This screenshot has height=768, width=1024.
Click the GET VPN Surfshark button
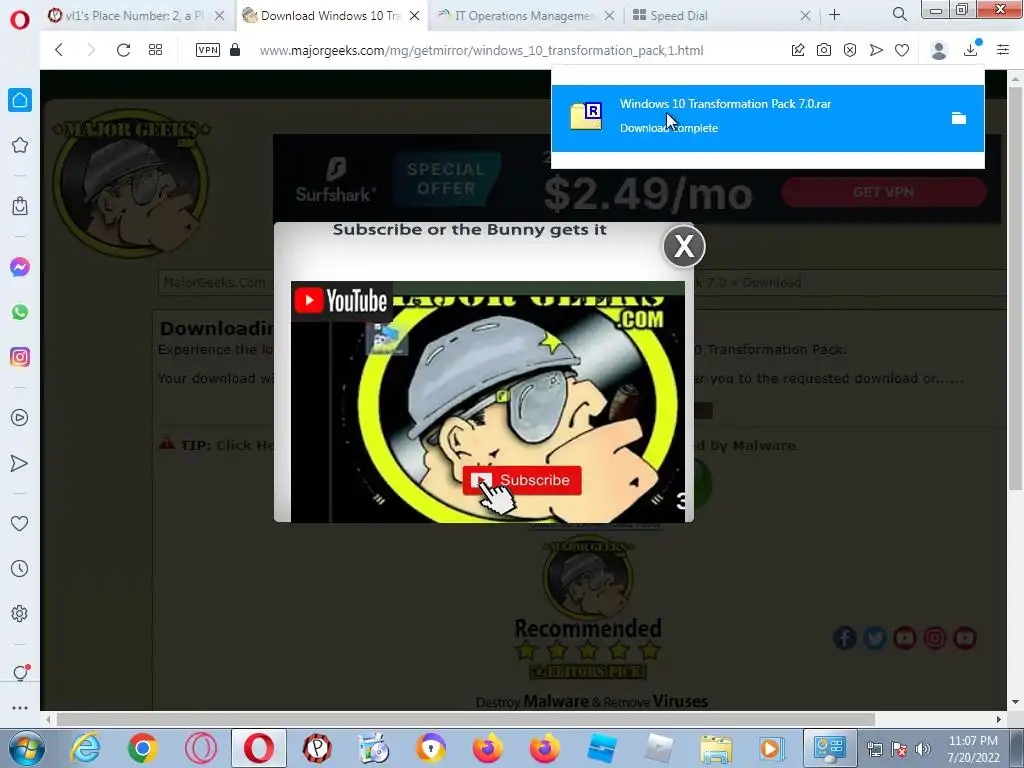pos(884,192)
